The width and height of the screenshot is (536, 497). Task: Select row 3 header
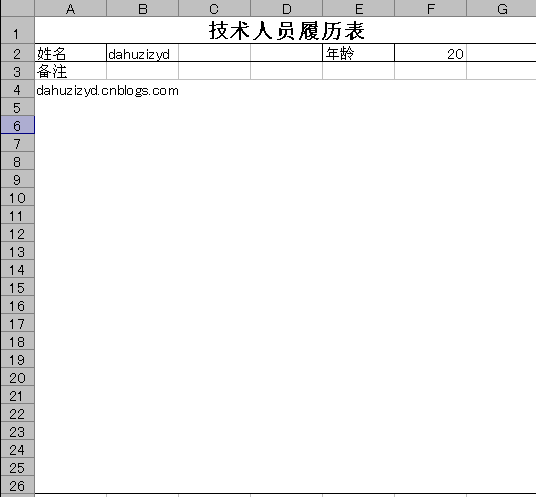pyautogui.click(x=17, y=71)
